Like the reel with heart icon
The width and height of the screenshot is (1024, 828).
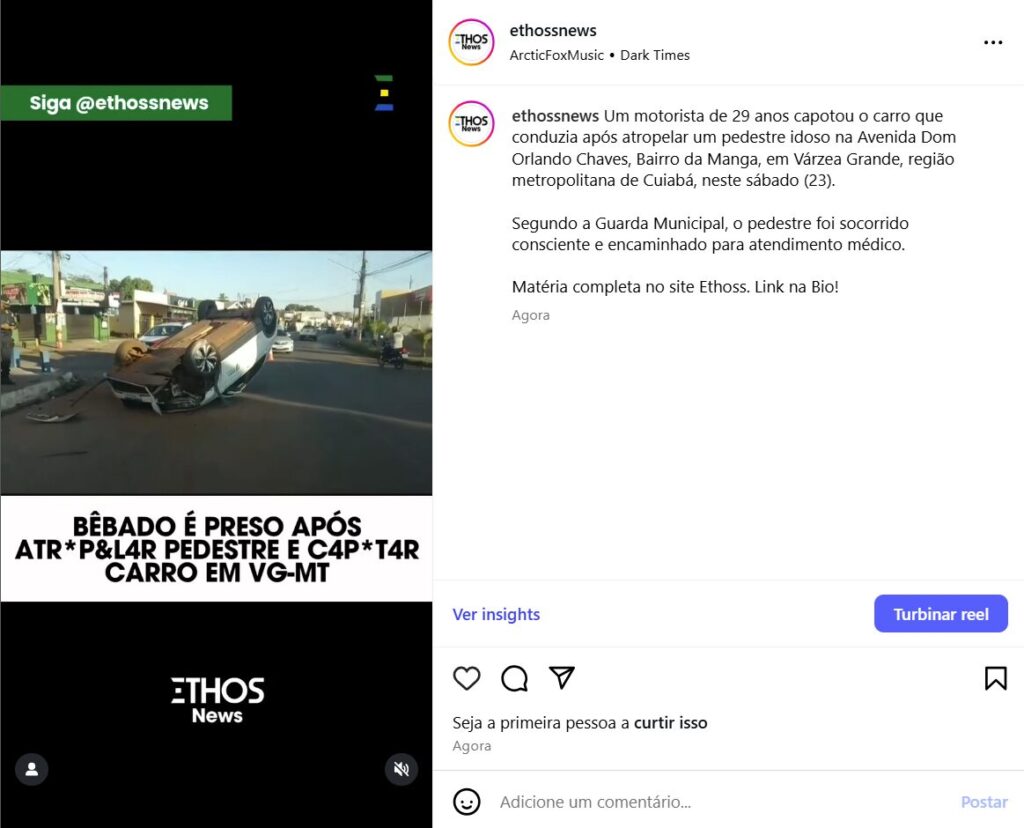click(x=466, y=678)
